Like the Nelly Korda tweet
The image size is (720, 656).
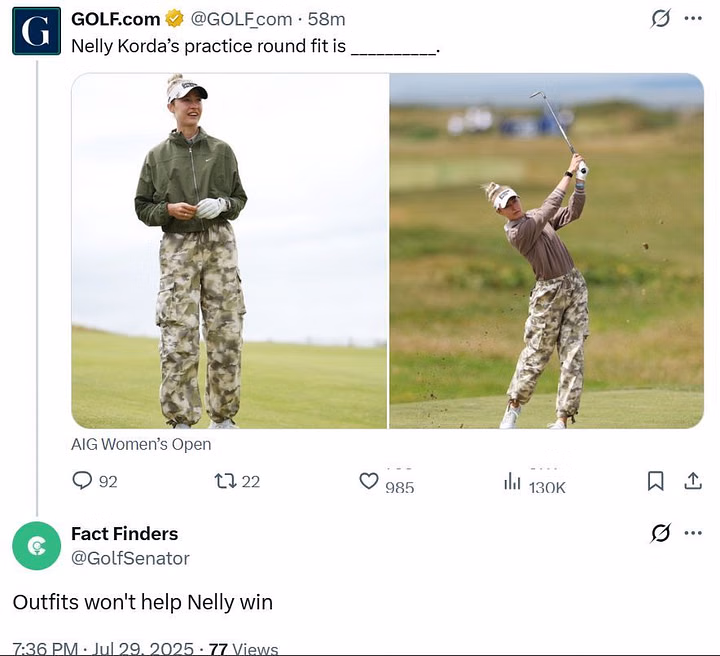(369, 482)
